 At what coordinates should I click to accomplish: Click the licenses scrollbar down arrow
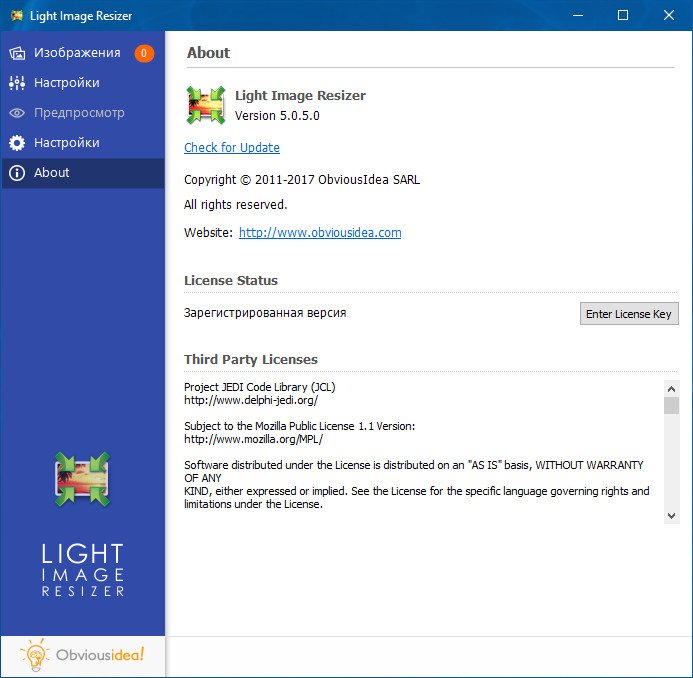[671, 514]
